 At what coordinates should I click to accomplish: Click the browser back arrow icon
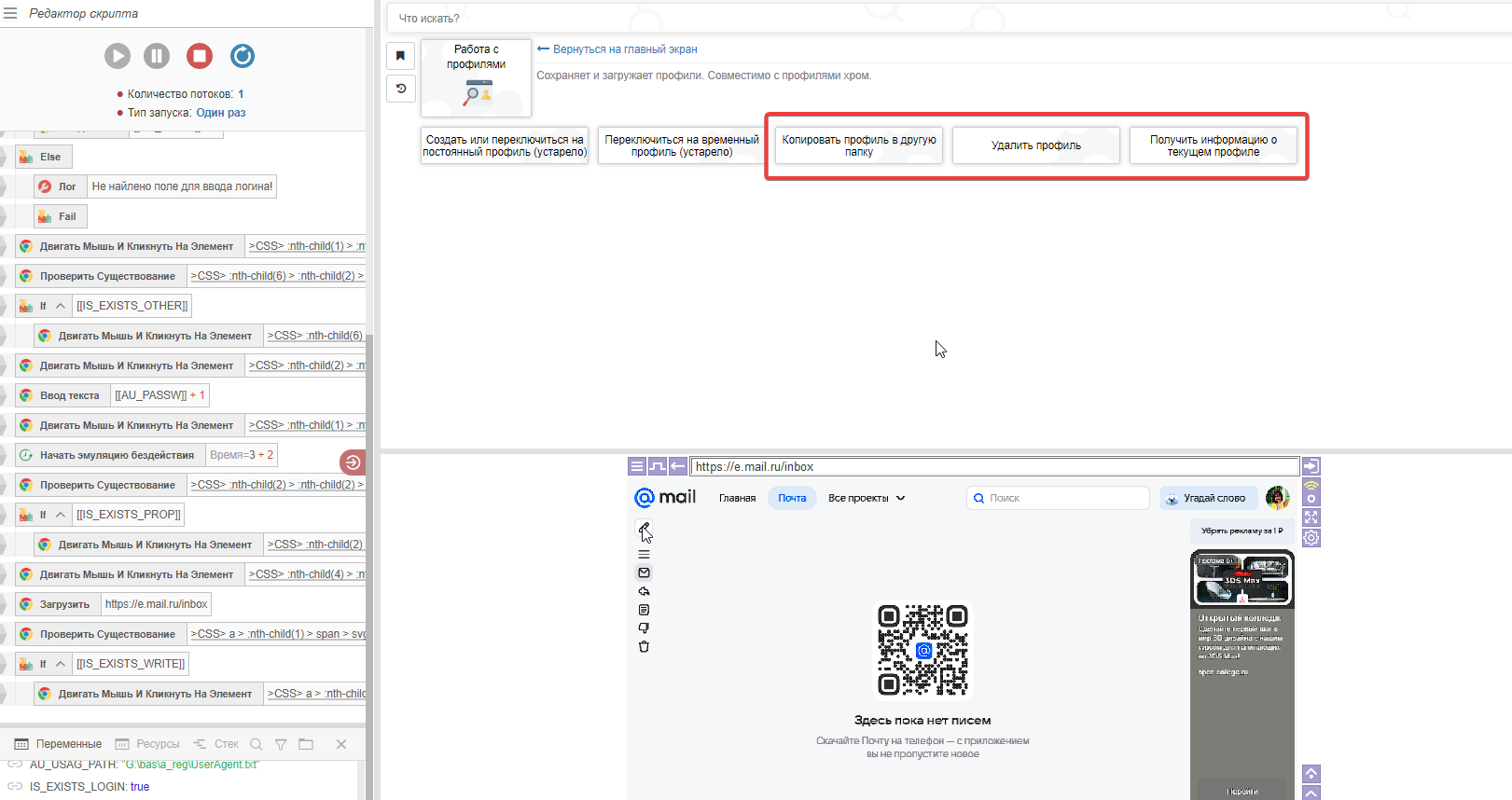(x=678, y=466)
